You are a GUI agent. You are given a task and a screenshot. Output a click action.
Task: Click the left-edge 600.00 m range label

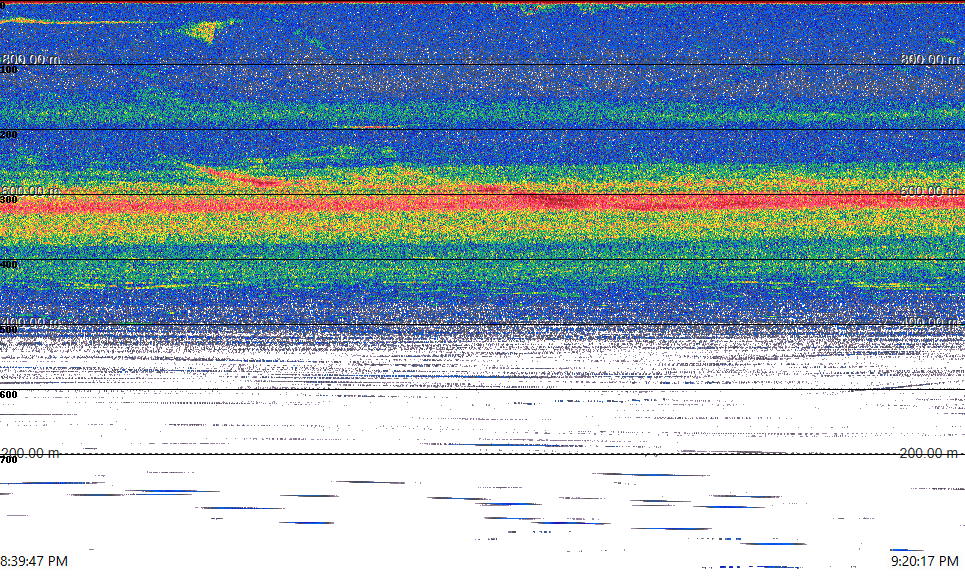point(31,191)
